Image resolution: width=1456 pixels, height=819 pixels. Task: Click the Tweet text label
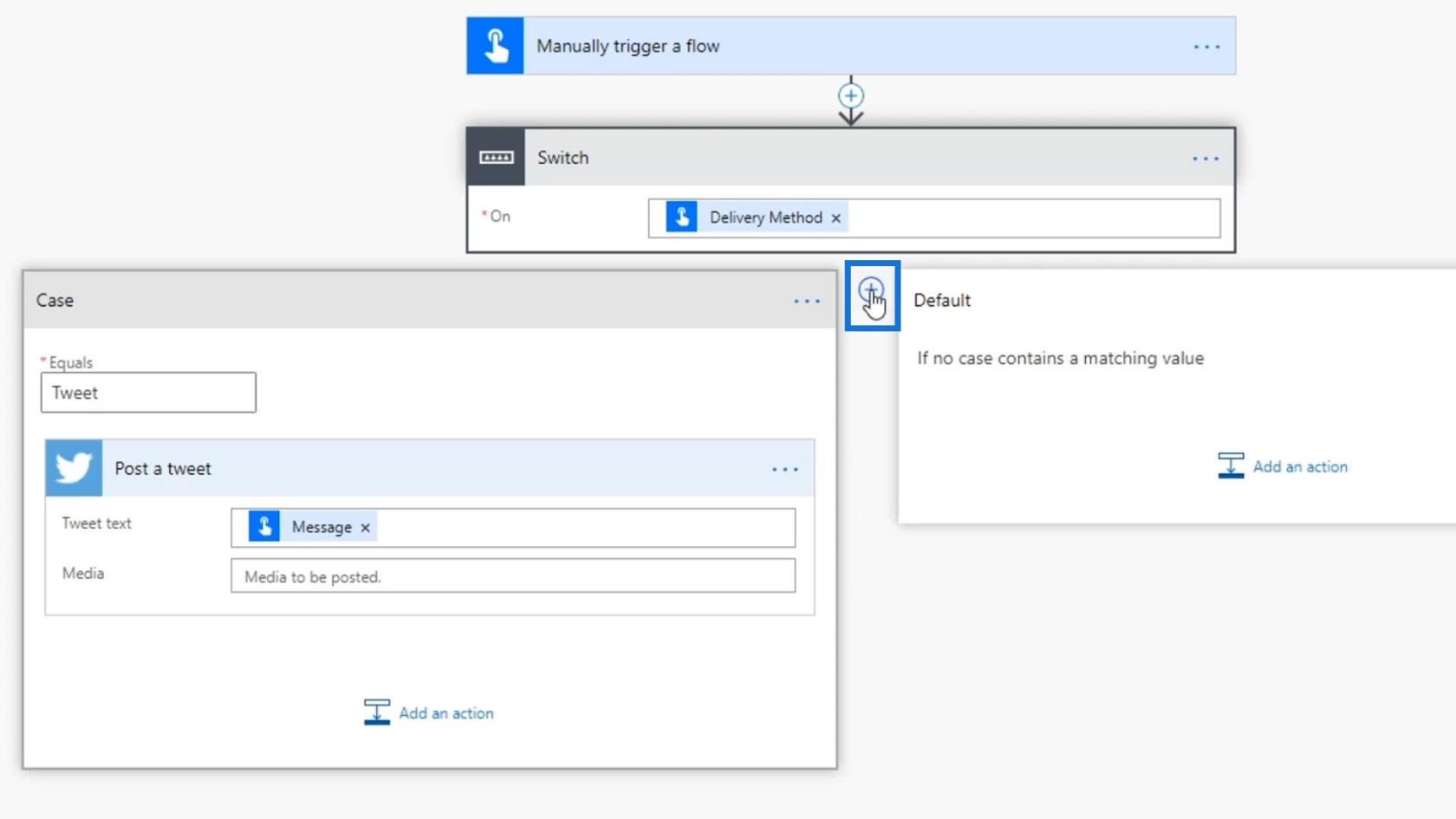pos(96,523)
